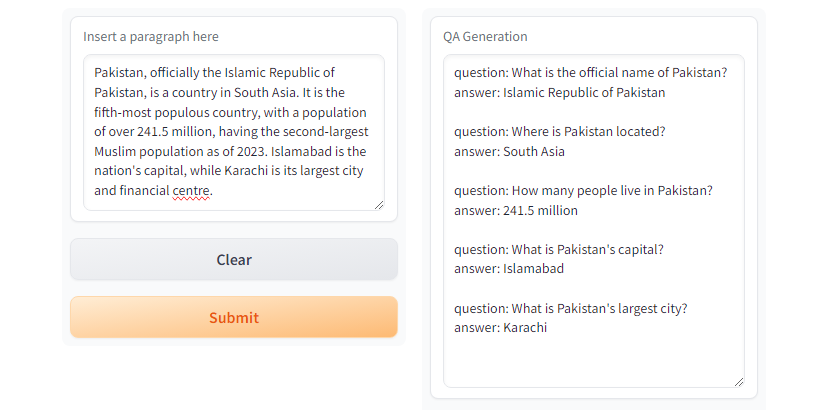Click the answer line "South Asia"

[534, 152]
